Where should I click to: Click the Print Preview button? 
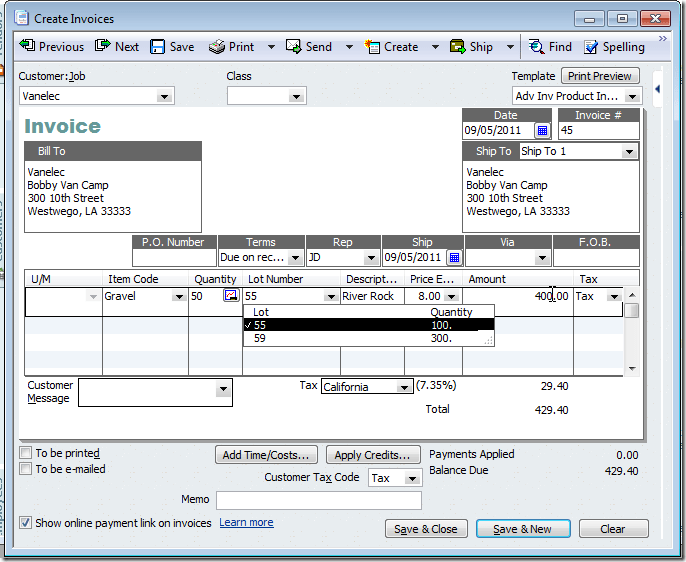[x=600, y=76]
